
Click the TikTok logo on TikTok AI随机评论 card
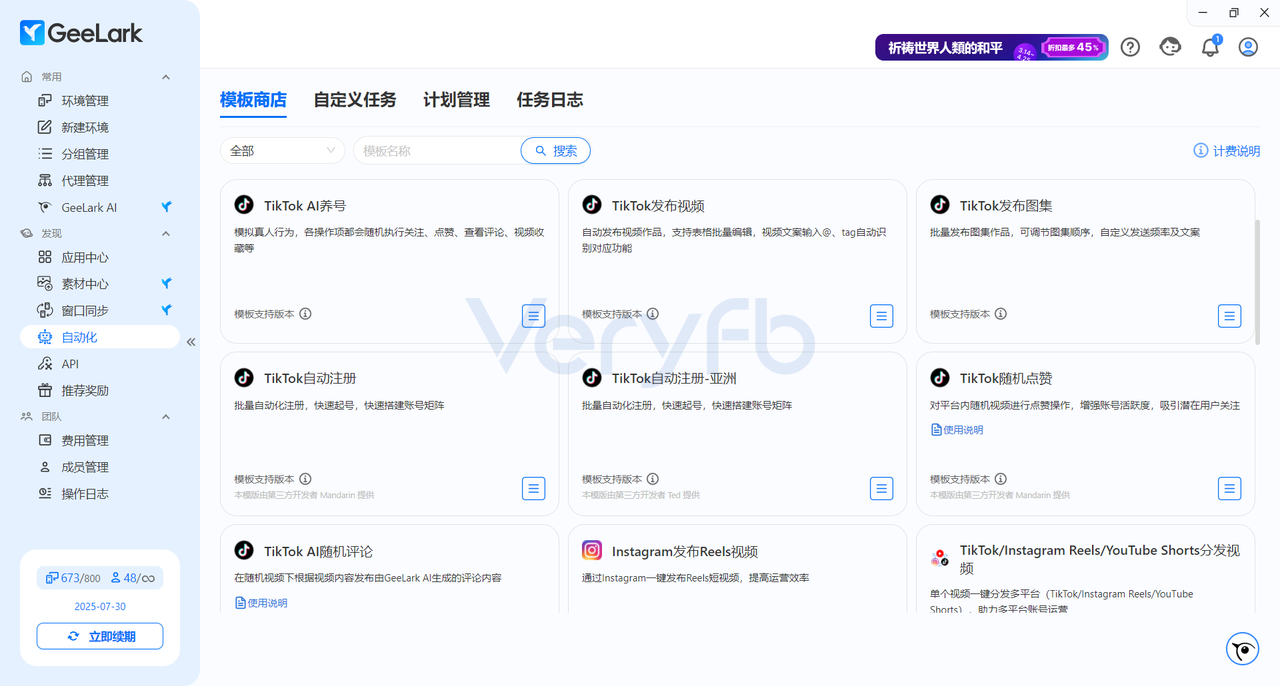[244, 550]
